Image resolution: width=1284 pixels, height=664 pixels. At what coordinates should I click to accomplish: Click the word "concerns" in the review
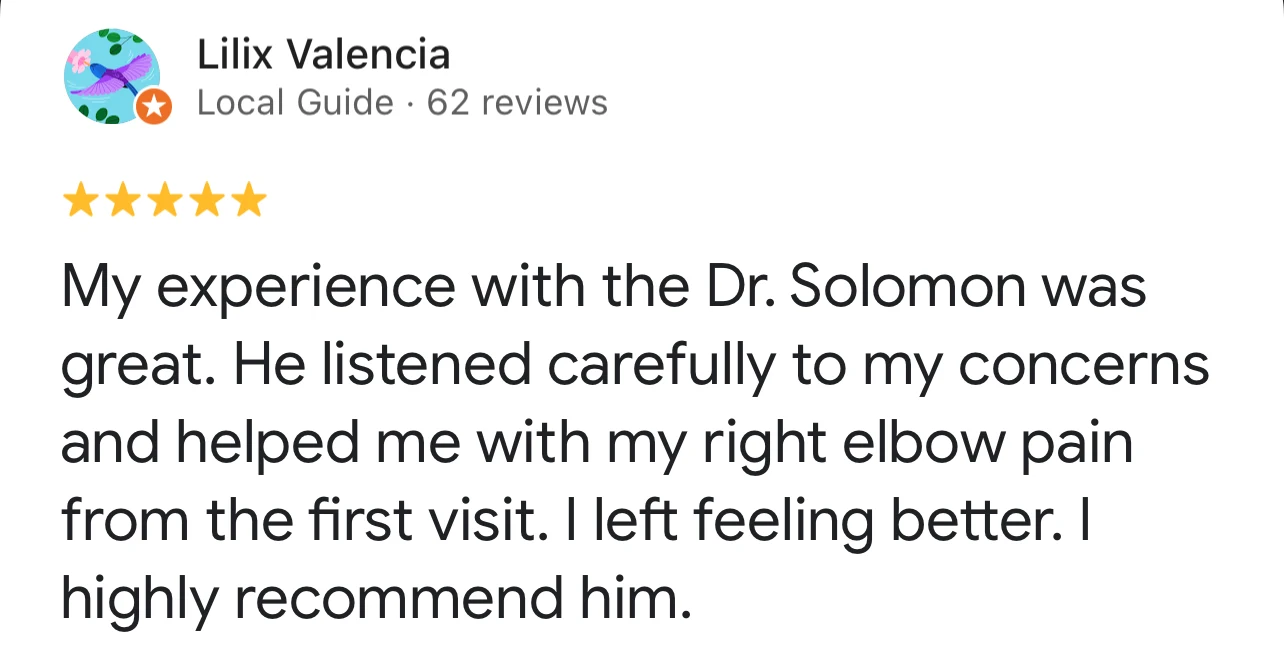click(1084, 366)
